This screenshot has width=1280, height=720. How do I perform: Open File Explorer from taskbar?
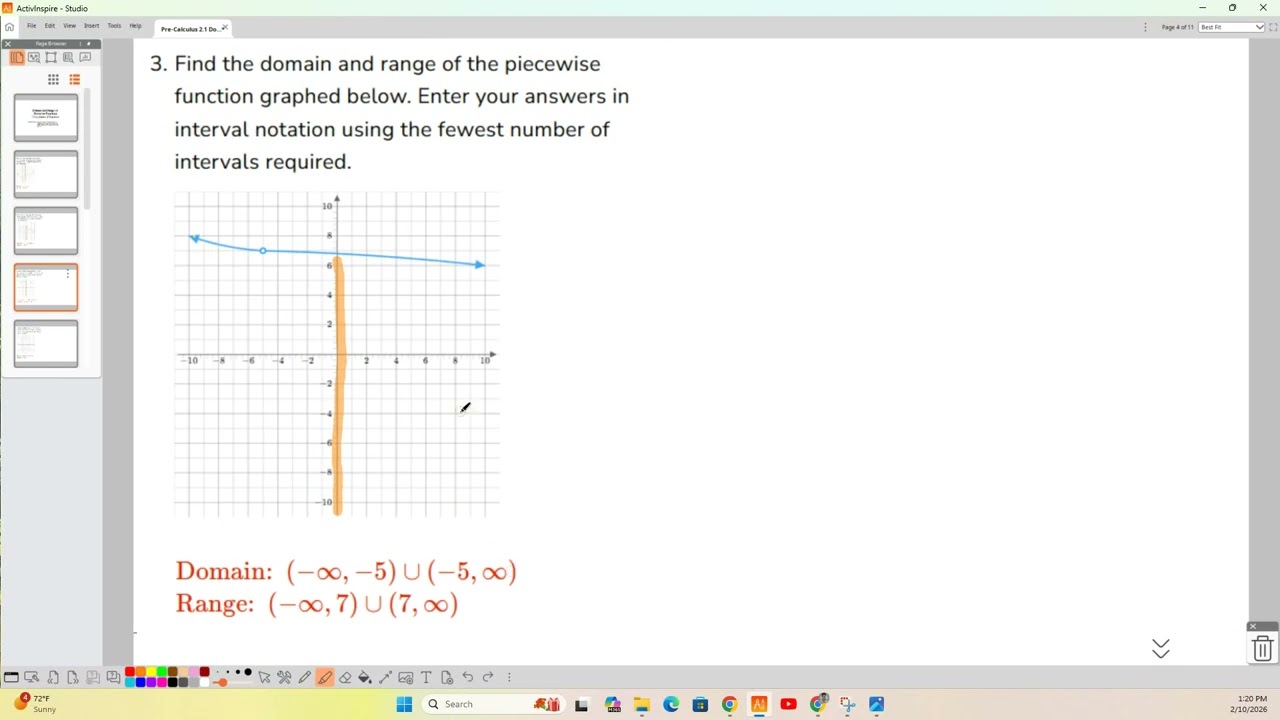(641, 704)
